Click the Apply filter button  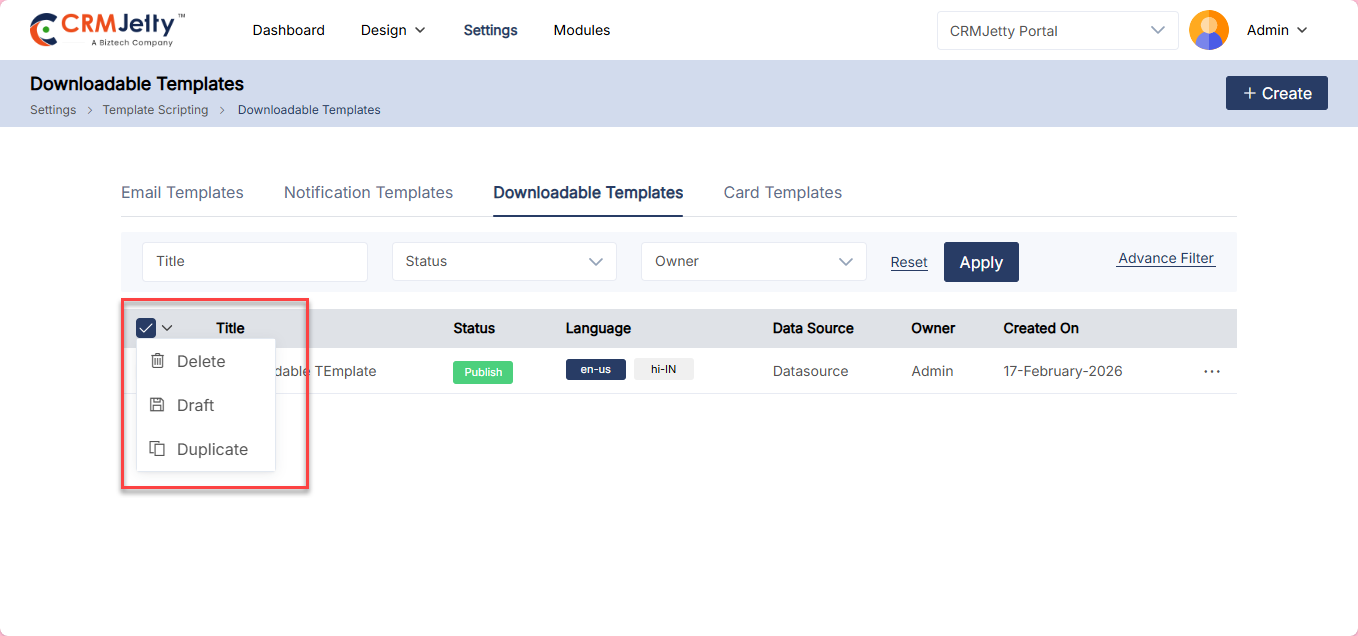point(980,262)
